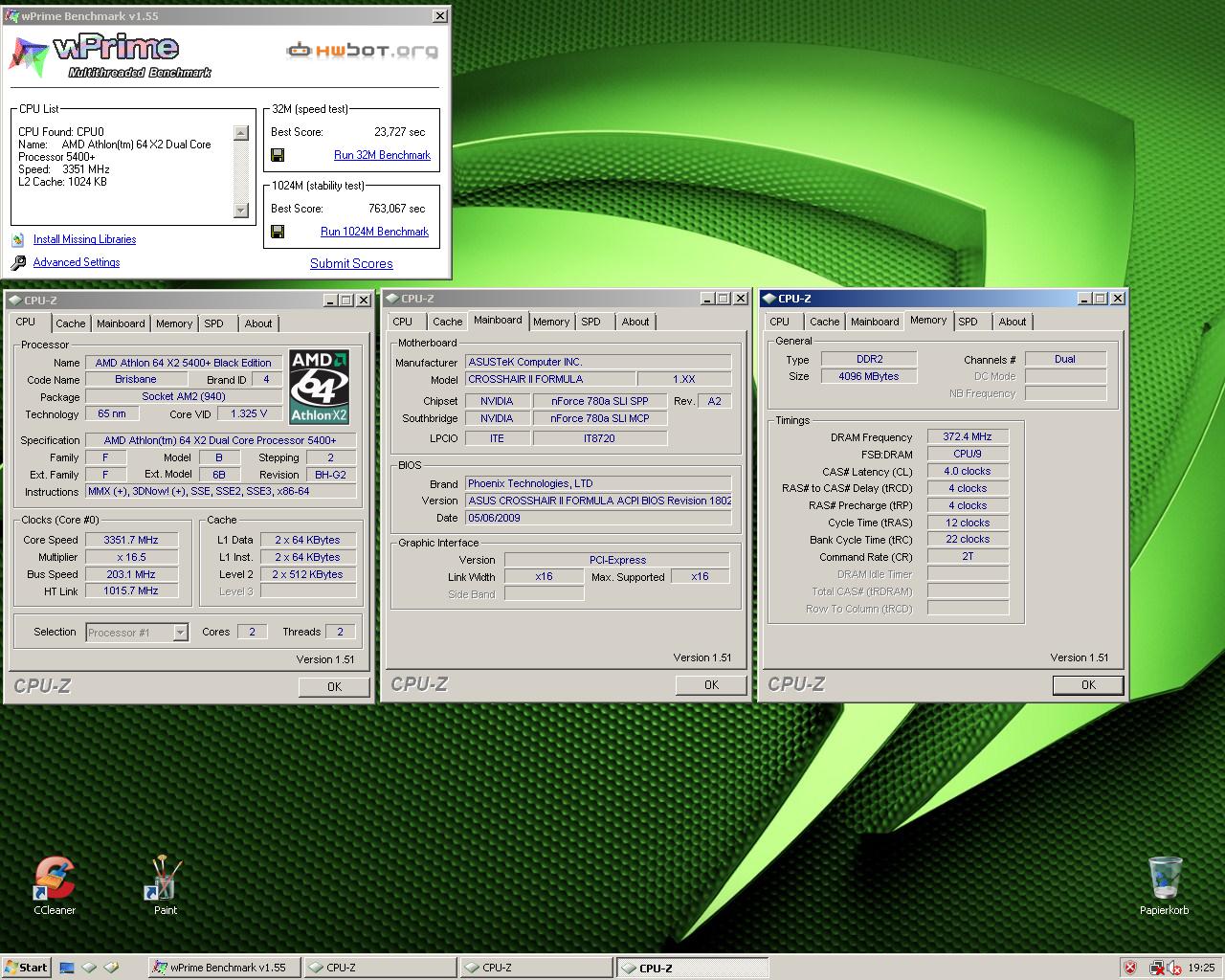This screenshot has height=980, width=1225.
Task: Click the HT Link value 1015.7 MHz
Action: click(131, 591)
